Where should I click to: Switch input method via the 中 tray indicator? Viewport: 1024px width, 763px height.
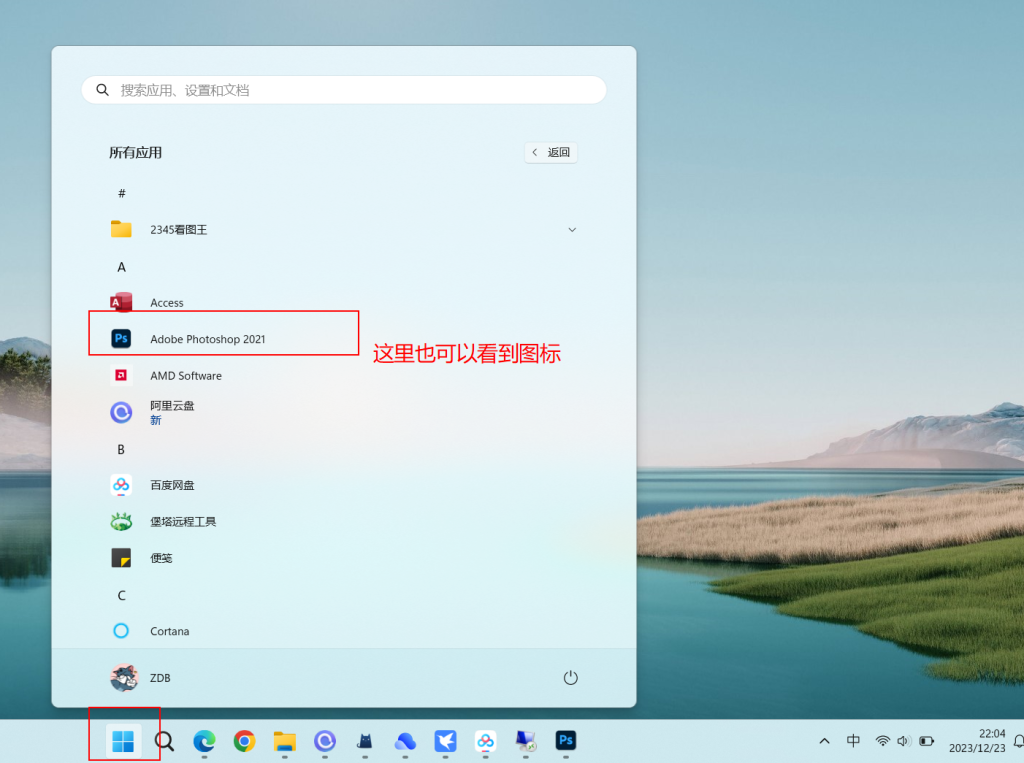pyautogui.click(x=853, y=741)
